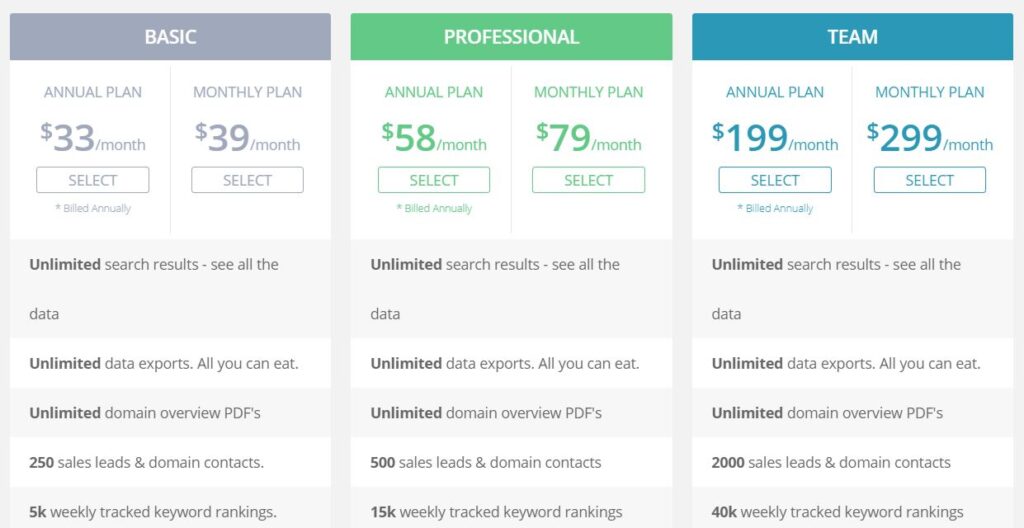The width and height of the screenshot is (1024, 528).
Task: Select the Professional monthly plan
Action: [x=588, y=180]
